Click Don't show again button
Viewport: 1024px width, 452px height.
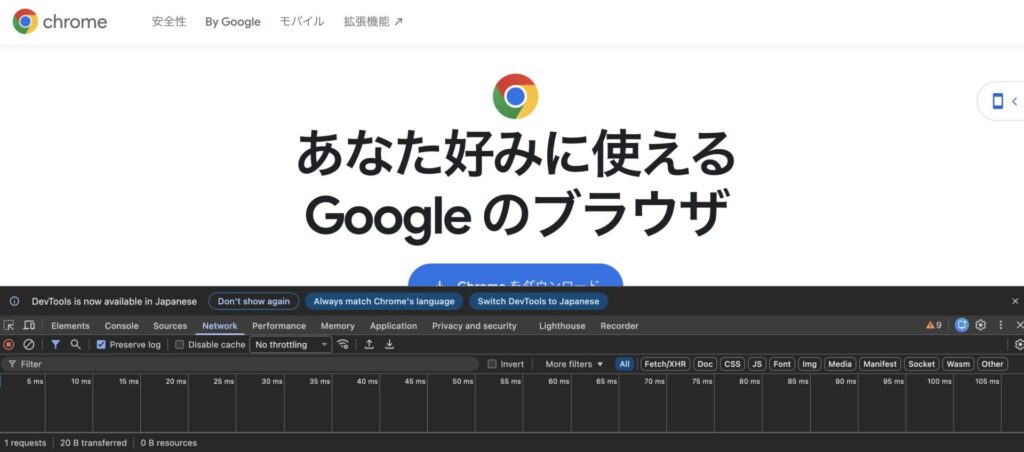[253, 301]
